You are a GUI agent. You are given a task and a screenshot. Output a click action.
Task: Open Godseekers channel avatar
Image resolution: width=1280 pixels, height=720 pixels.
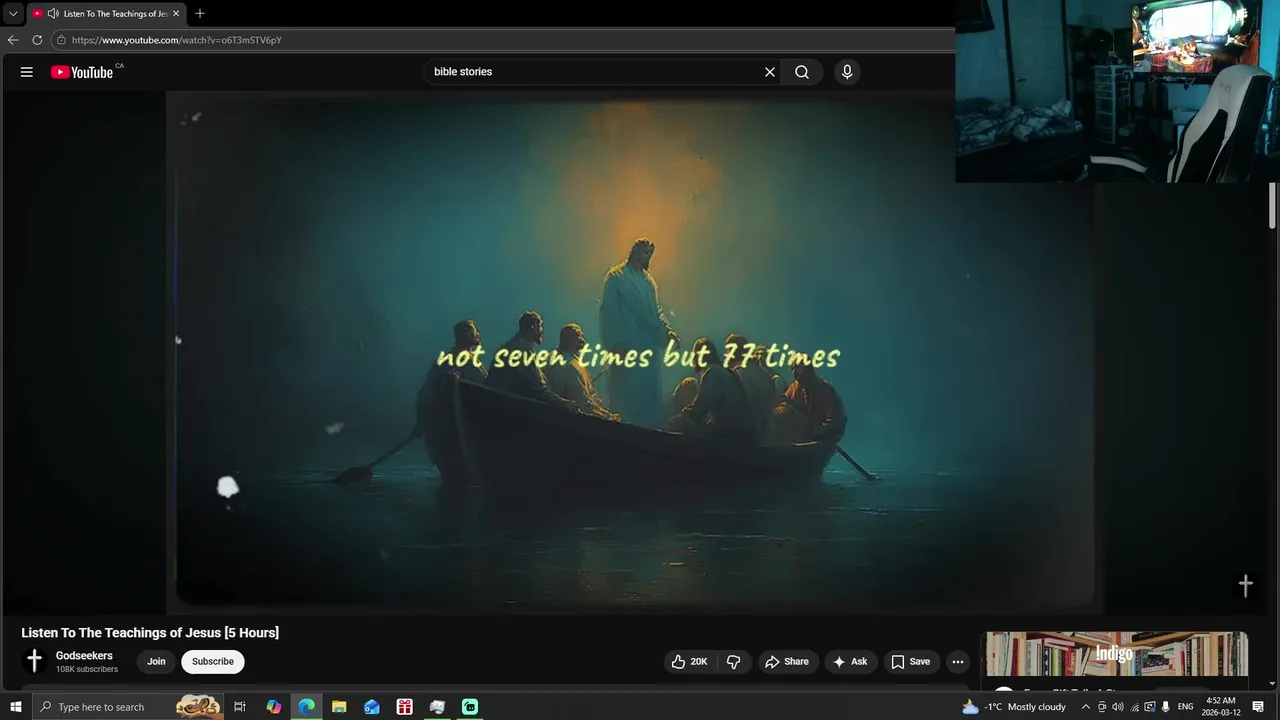tap(34, 661)
